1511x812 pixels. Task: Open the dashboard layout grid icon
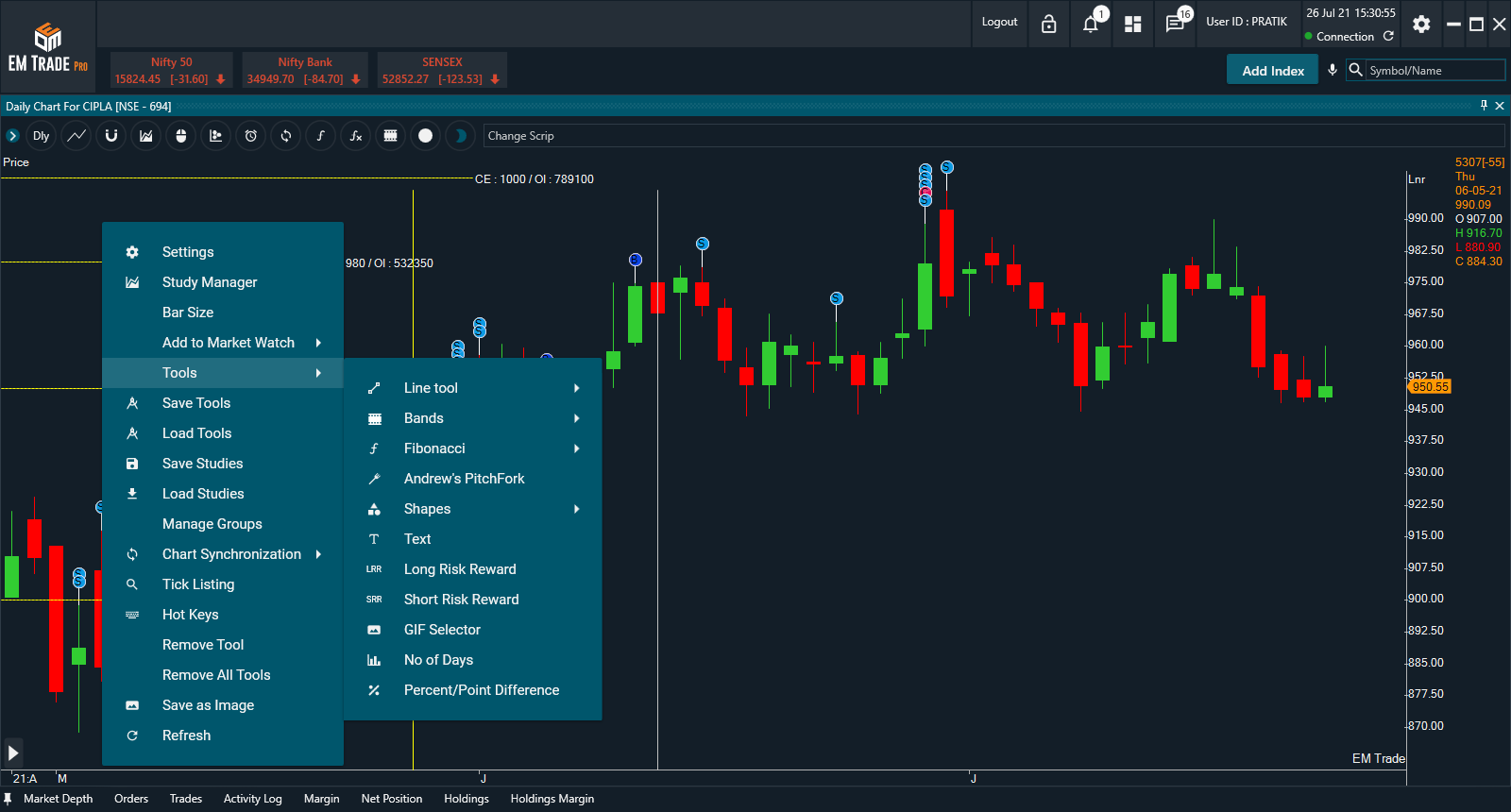1133,24
